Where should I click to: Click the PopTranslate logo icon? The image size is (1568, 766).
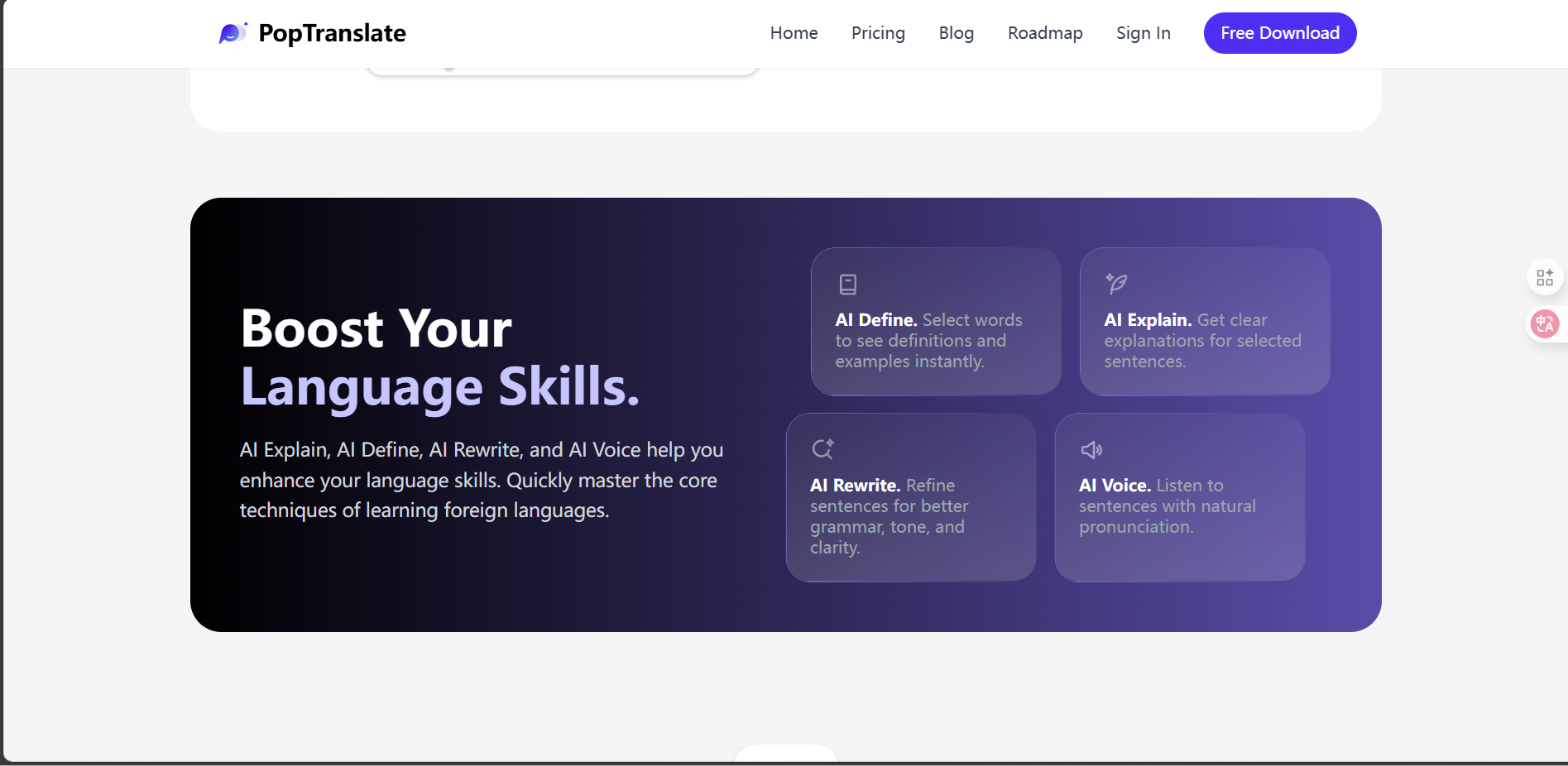pos(233,33)
